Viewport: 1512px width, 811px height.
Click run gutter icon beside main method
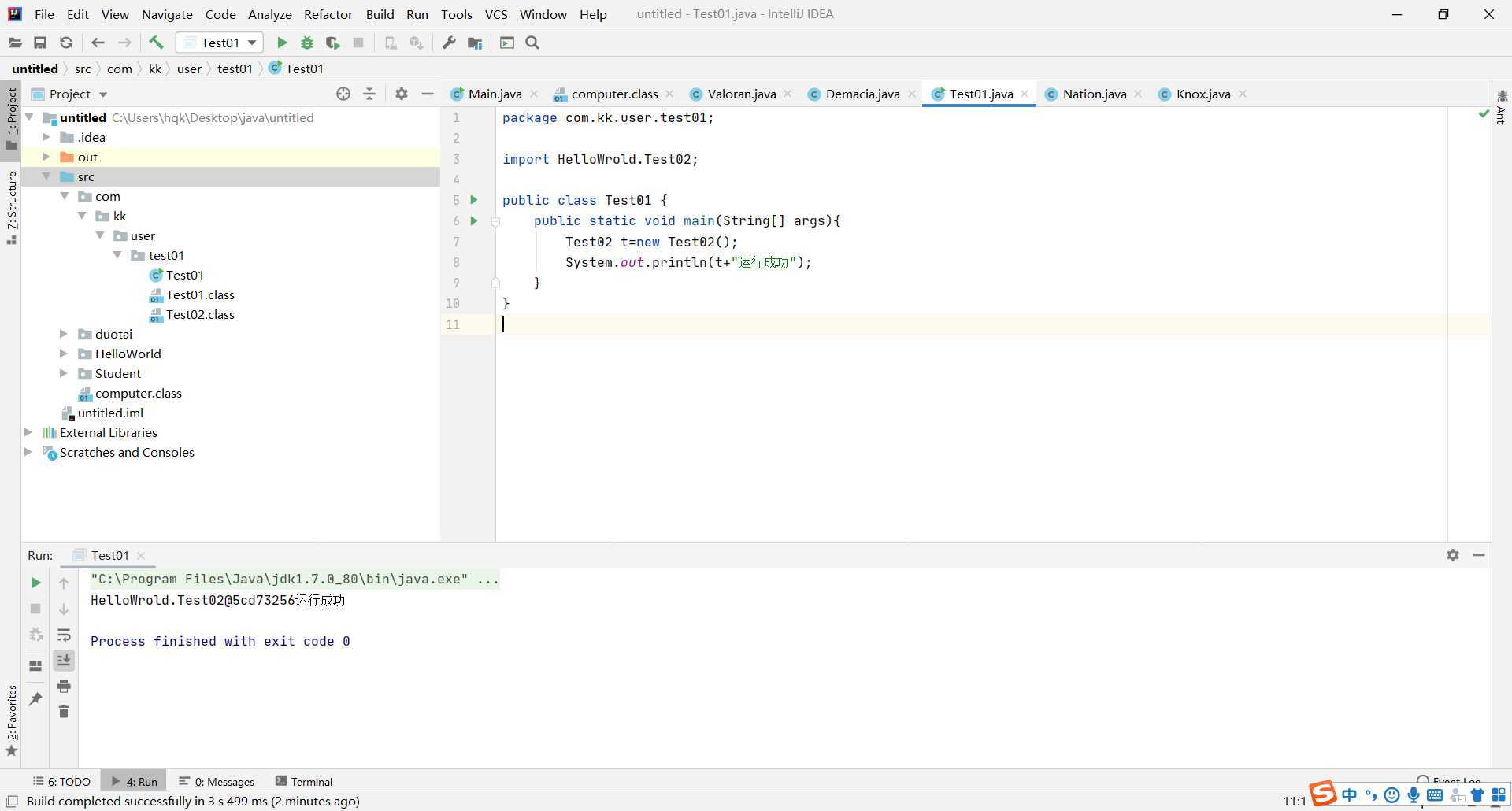[x=474, y=220]
